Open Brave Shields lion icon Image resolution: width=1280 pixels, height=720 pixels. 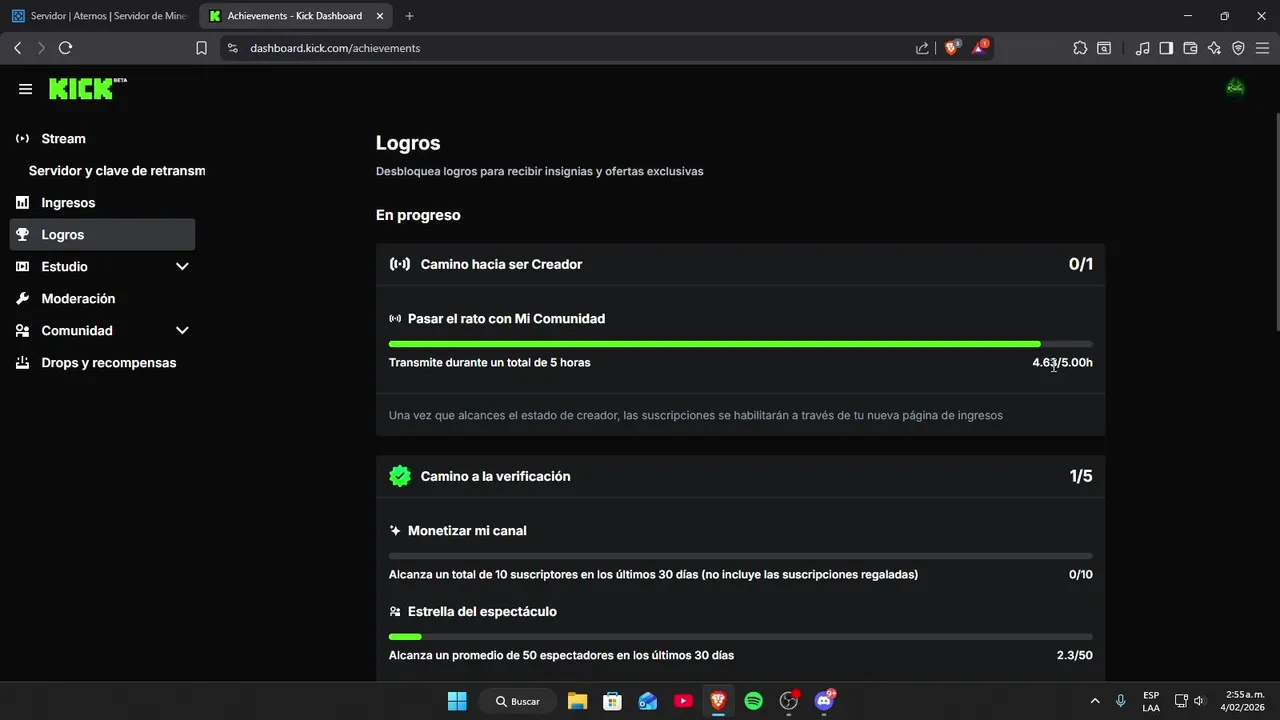coord(951,47)
